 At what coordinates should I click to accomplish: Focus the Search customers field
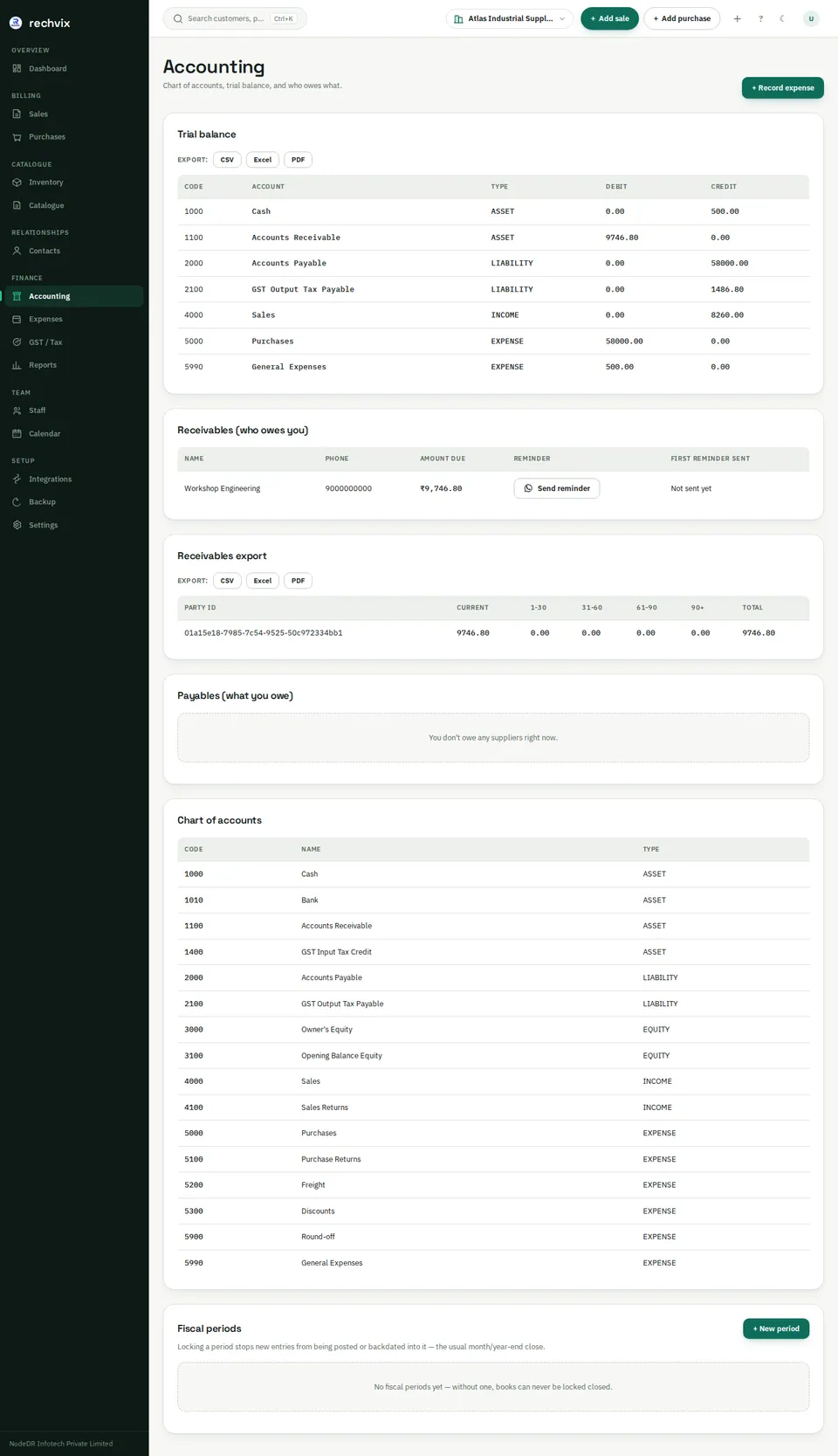click(x=235, y=18)
